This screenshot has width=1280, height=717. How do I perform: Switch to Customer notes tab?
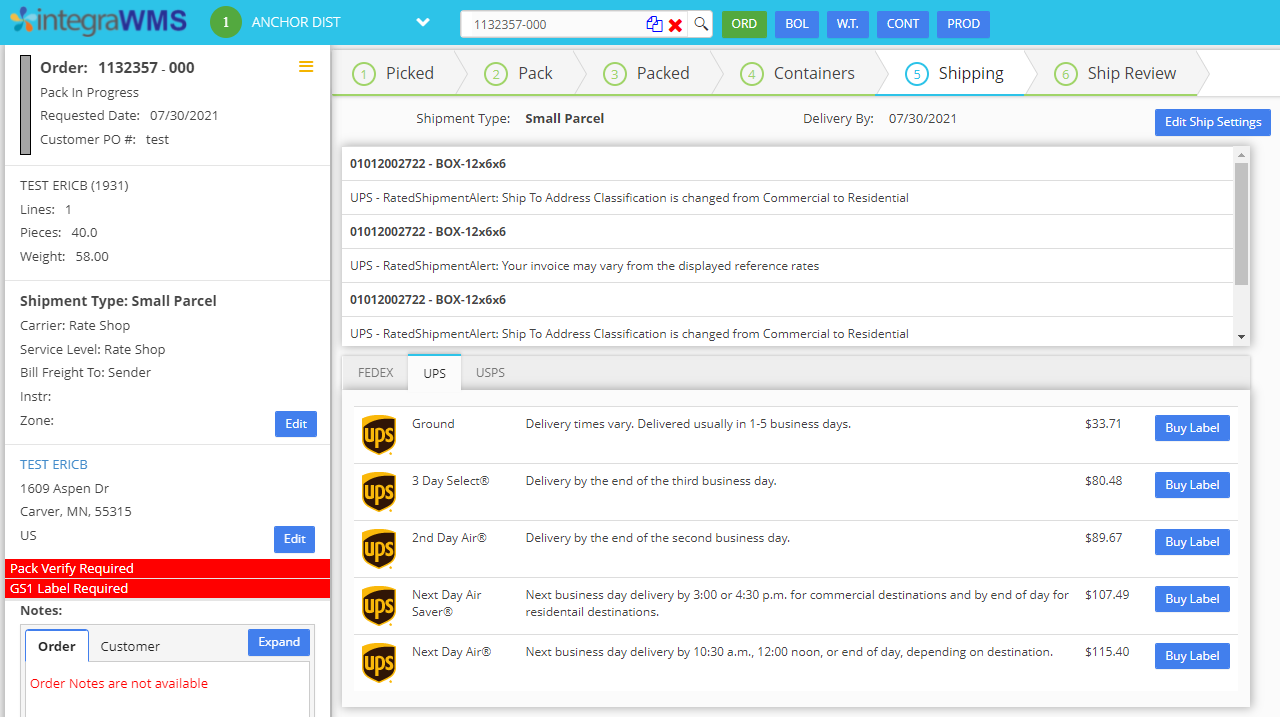pyautogui.click(x=130, y=646)
